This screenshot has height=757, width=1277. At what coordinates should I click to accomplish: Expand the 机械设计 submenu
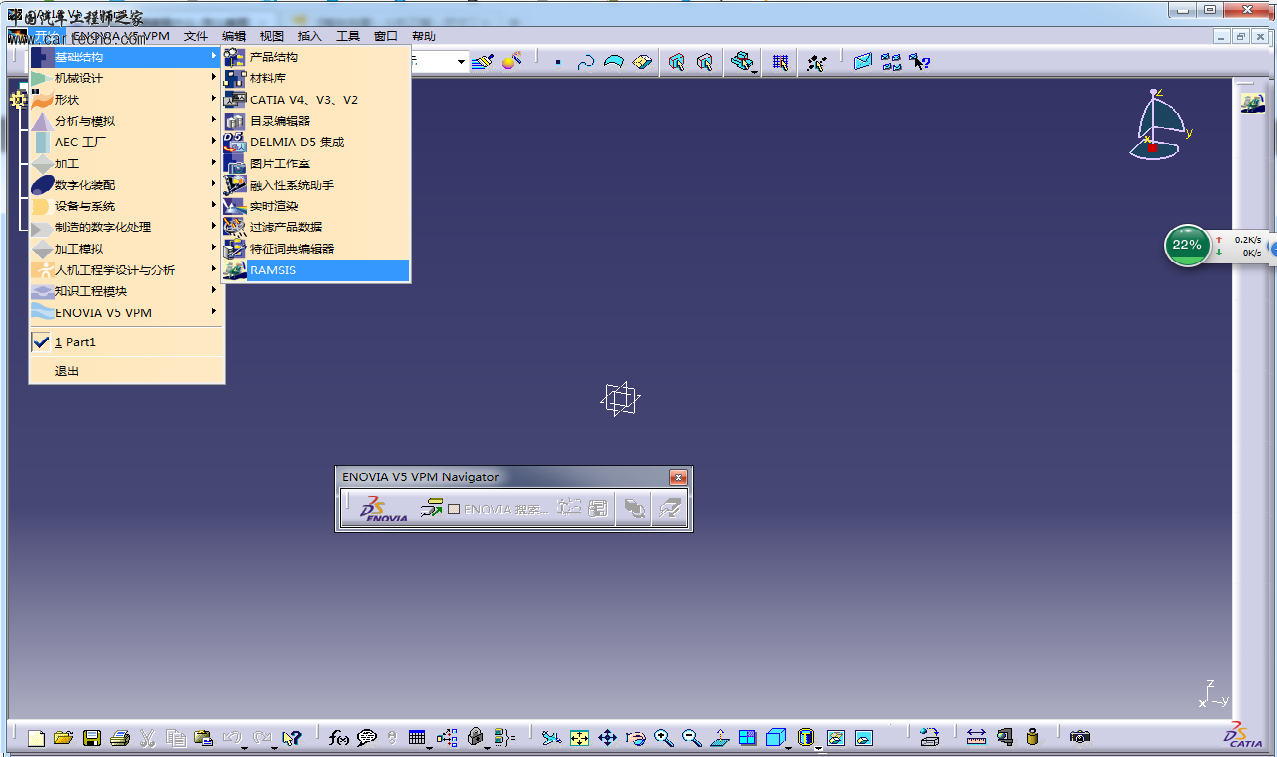click(x=127, y=78)
